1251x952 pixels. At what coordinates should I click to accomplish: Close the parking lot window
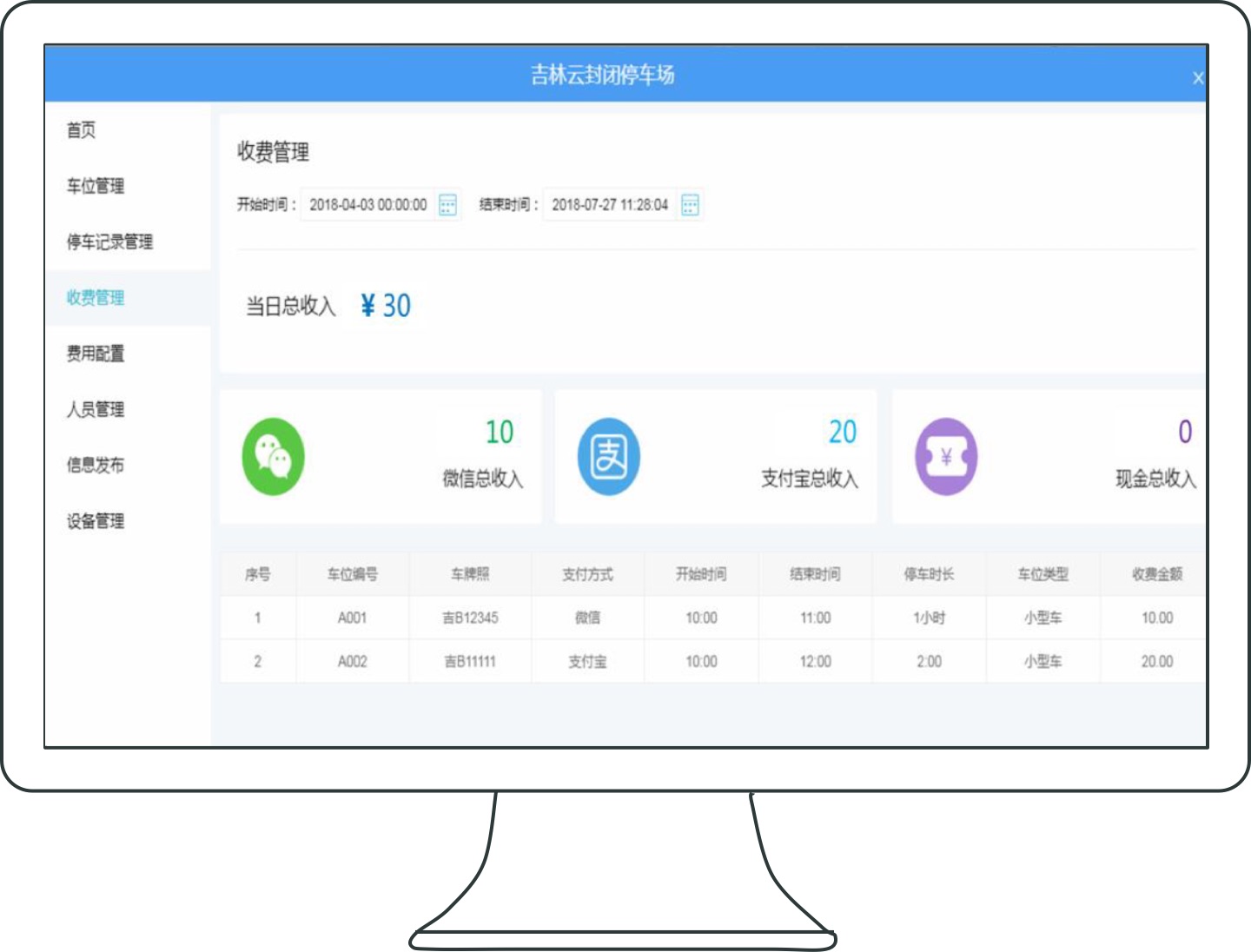click(x=1198, y=78)
